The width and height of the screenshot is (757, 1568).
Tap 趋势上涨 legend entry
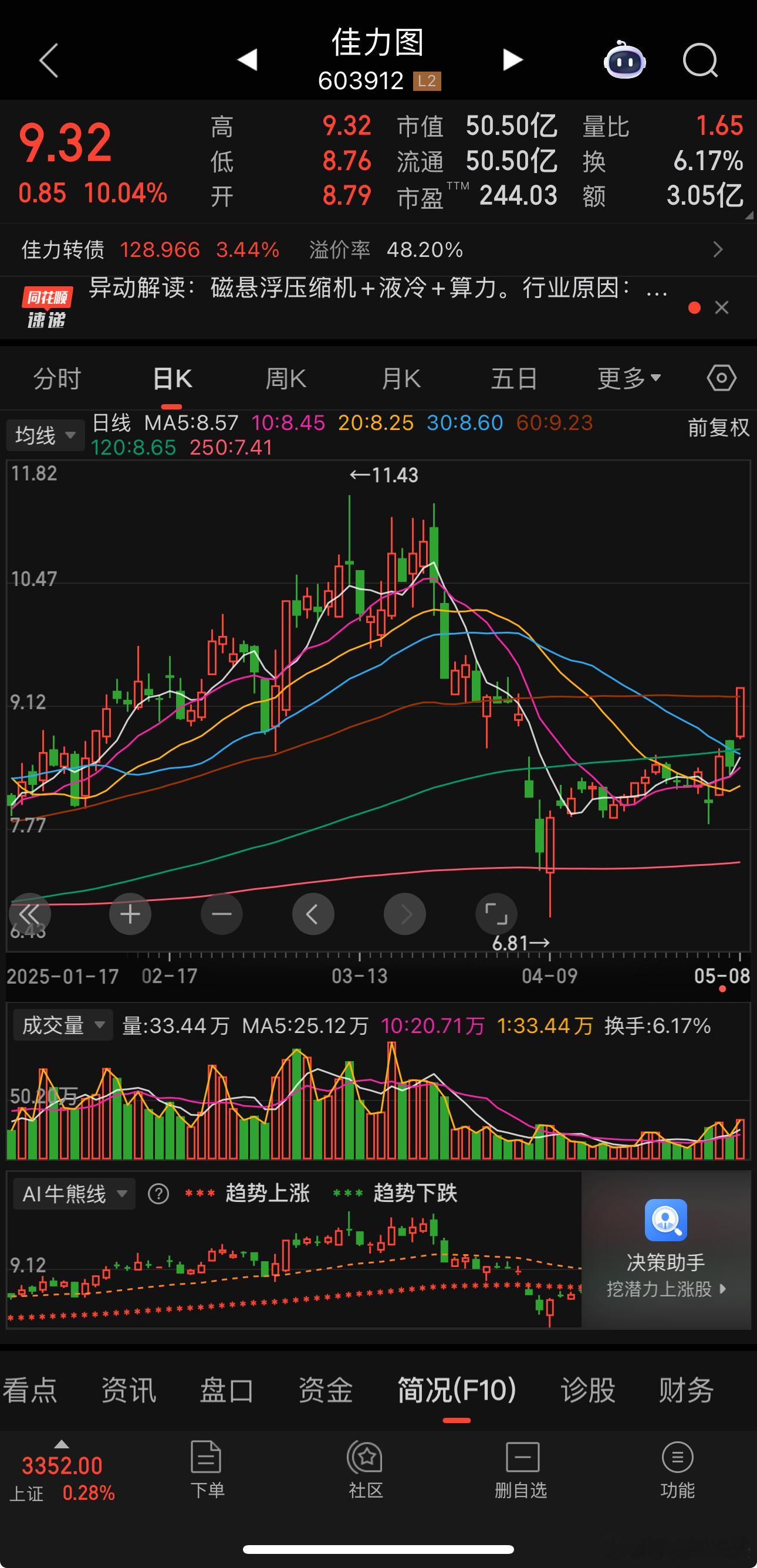(247, 1193)
